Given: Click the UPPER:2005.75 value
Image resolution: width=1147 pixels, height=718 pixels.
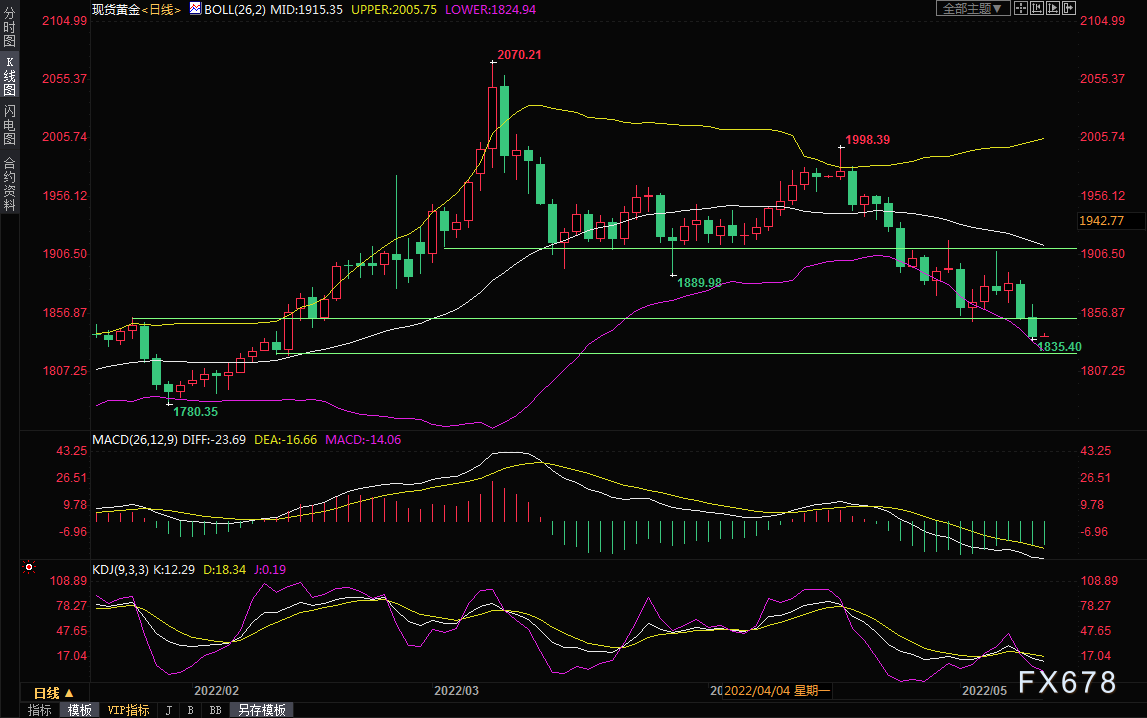Looking at the screenshot, I should pos(394,10).
